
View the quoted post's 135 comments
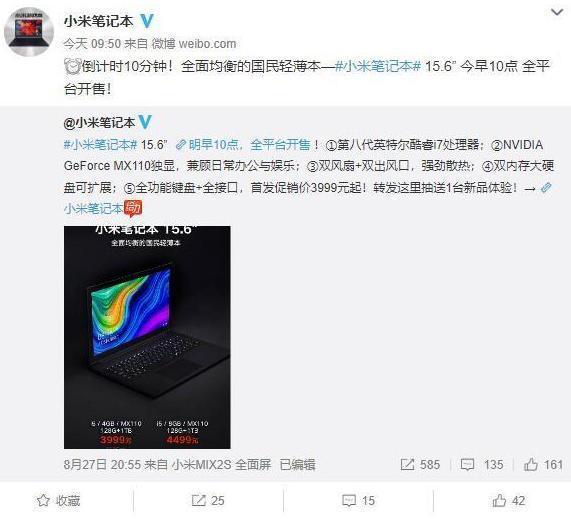482,465
